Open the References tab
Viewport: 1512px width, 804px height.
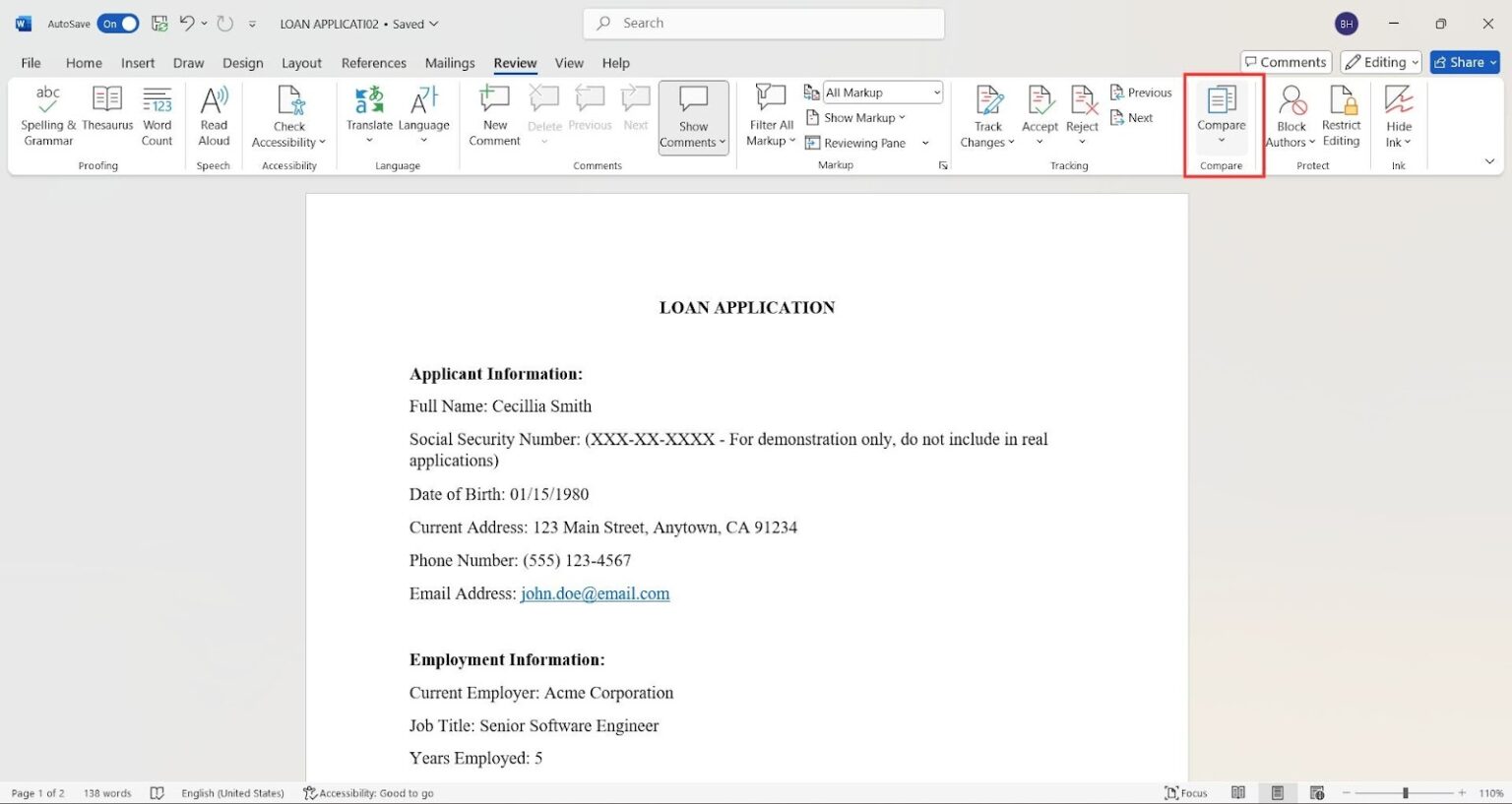[374, 62]
